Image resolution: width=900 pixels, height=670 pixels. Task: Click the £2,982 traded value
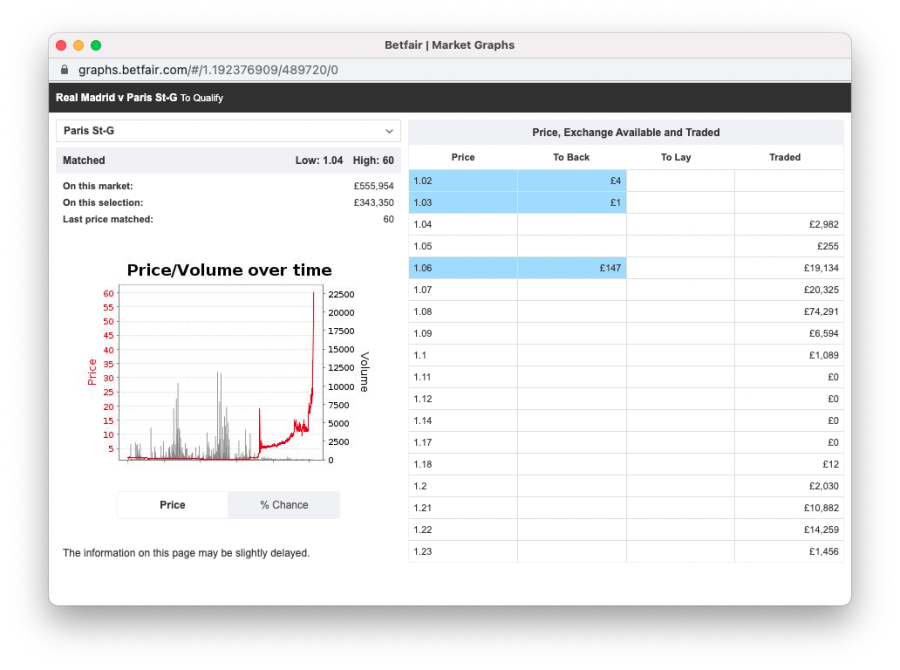tap(824, 224)
